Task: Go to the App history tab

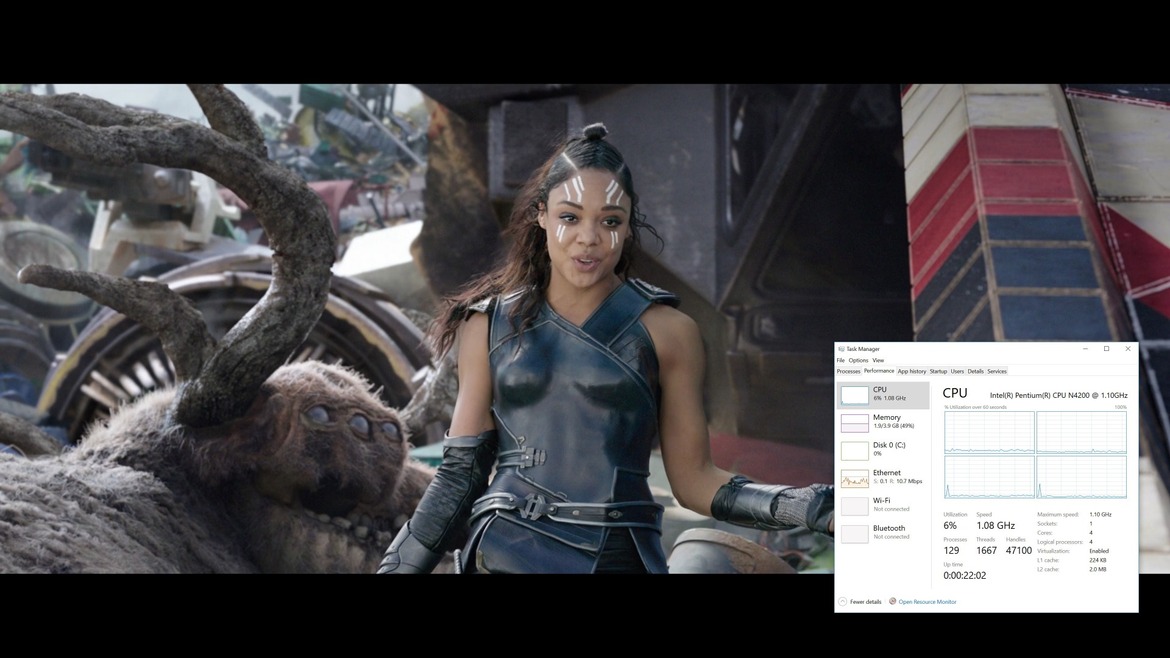Action: pyautogui.click(x=912, y=372)
